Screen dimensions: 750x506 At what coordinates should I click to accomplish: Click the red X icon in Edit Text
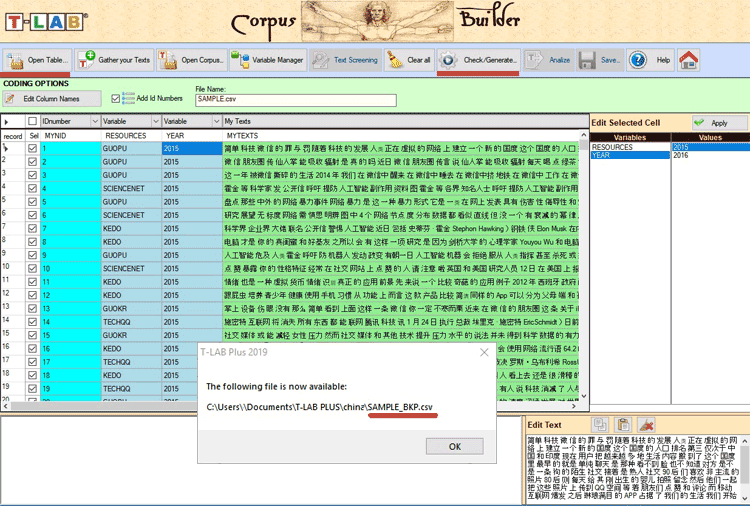pyautogui.click(x=646, y=425)
